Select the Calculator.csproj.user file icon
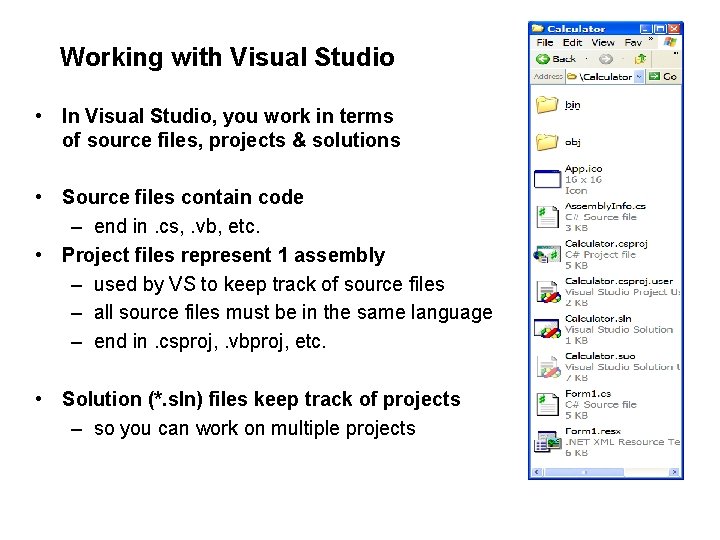The image size is (720, 540). click(x=548, y=292)
